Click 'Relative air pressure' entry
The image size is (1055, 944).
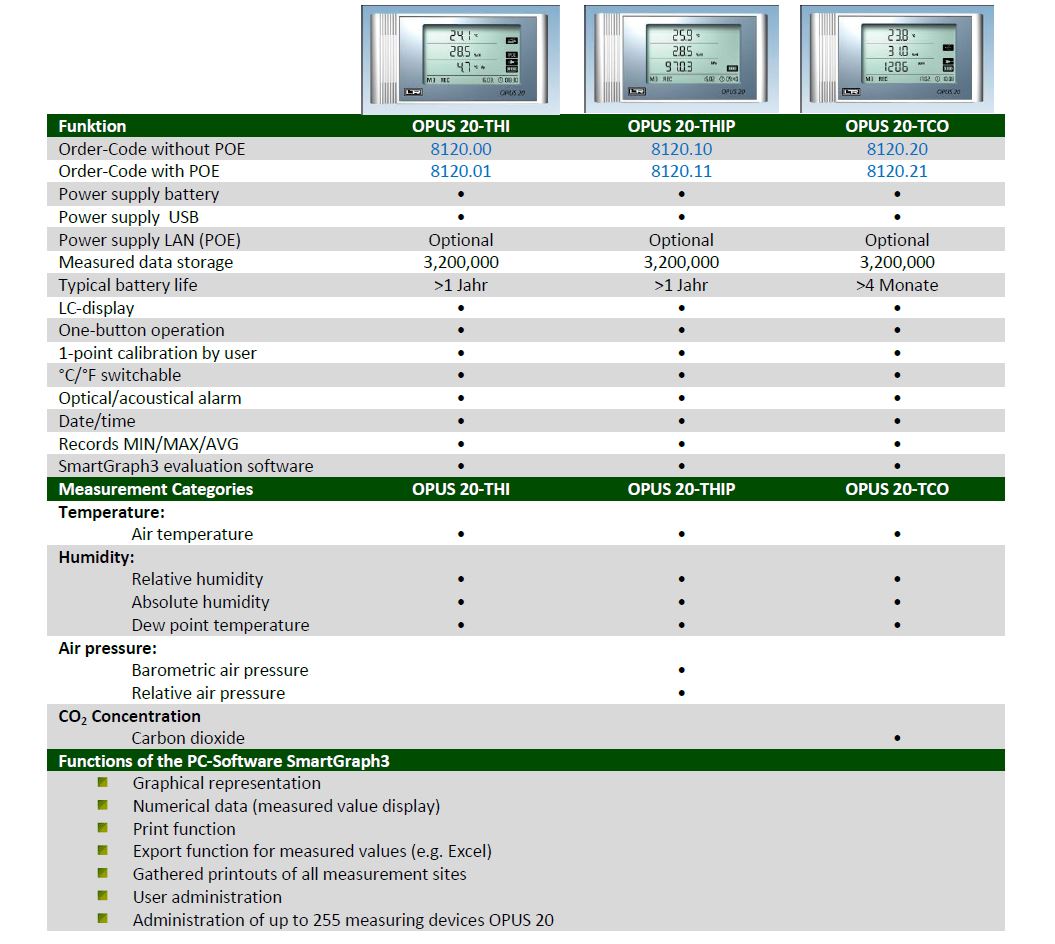pyautogui.click(x=209, y=693)
